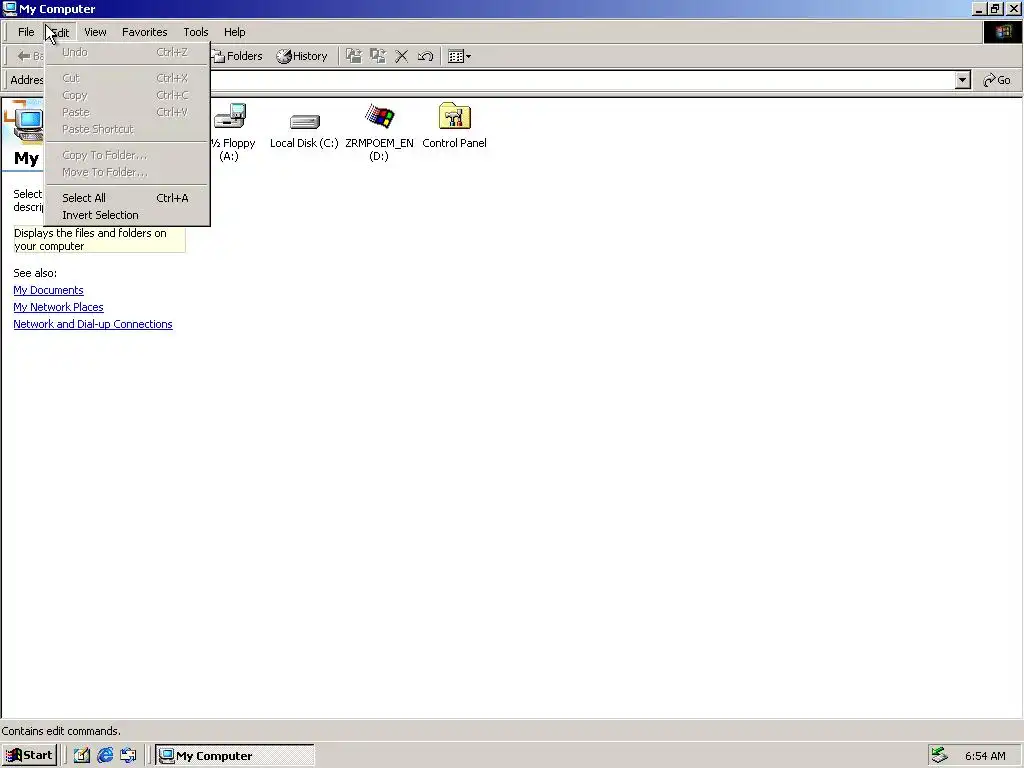Click the My Computer title bar icon

pos(9,8)
